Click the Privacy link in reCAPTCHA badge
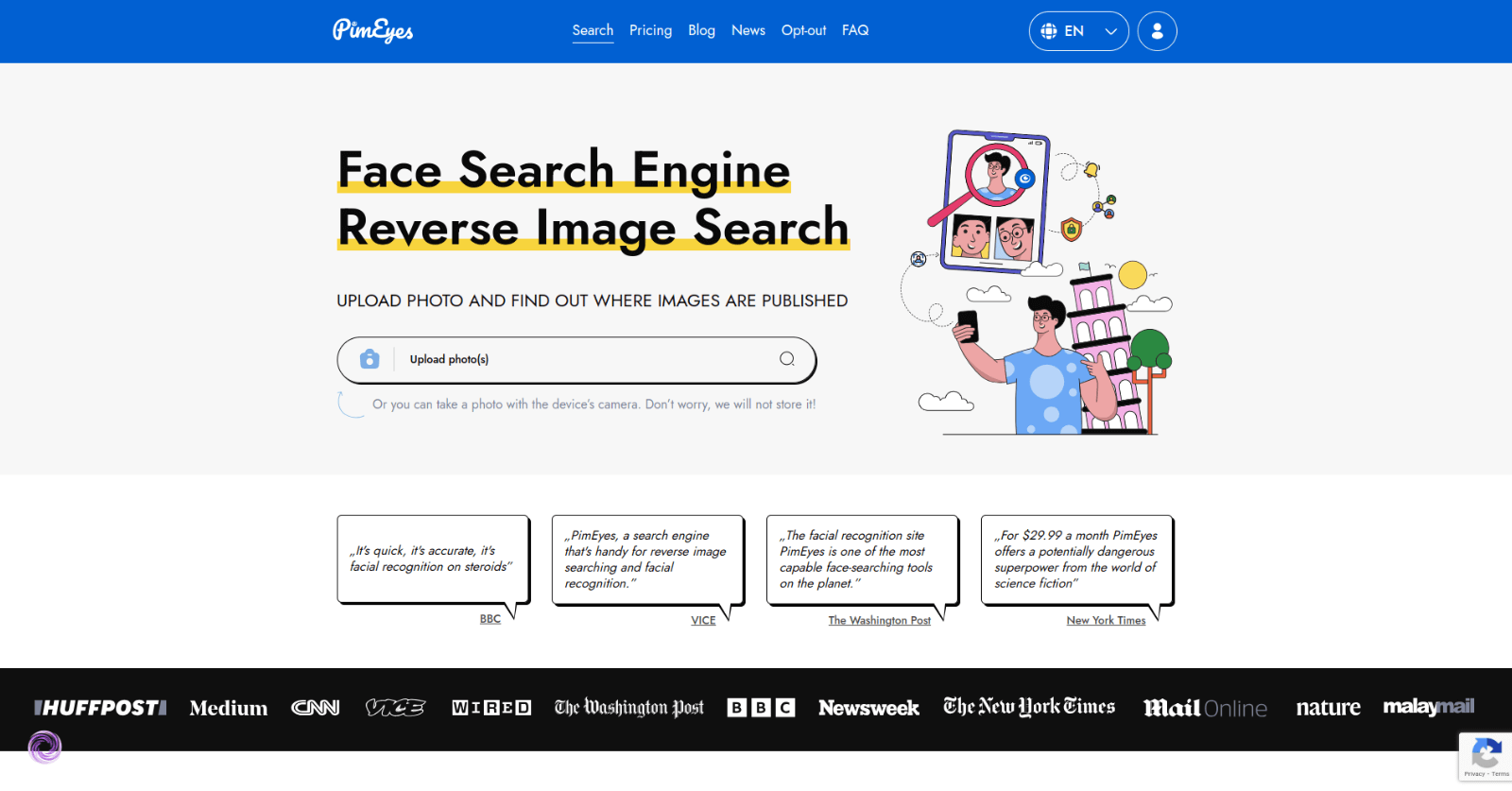The width and height of the screenshot is (1512, 791). pos(1473,774)
